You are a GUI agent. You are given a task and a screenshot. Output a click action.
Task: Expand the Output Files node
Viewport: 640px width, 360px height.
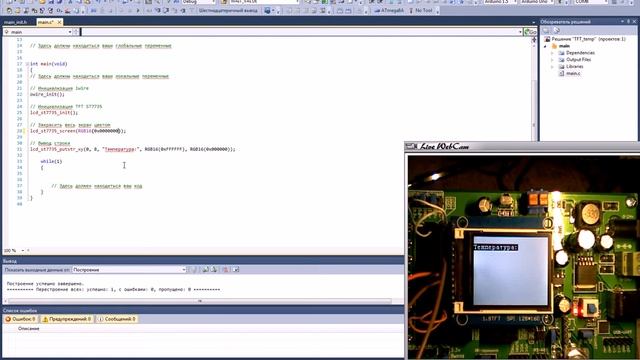[552, 60]
